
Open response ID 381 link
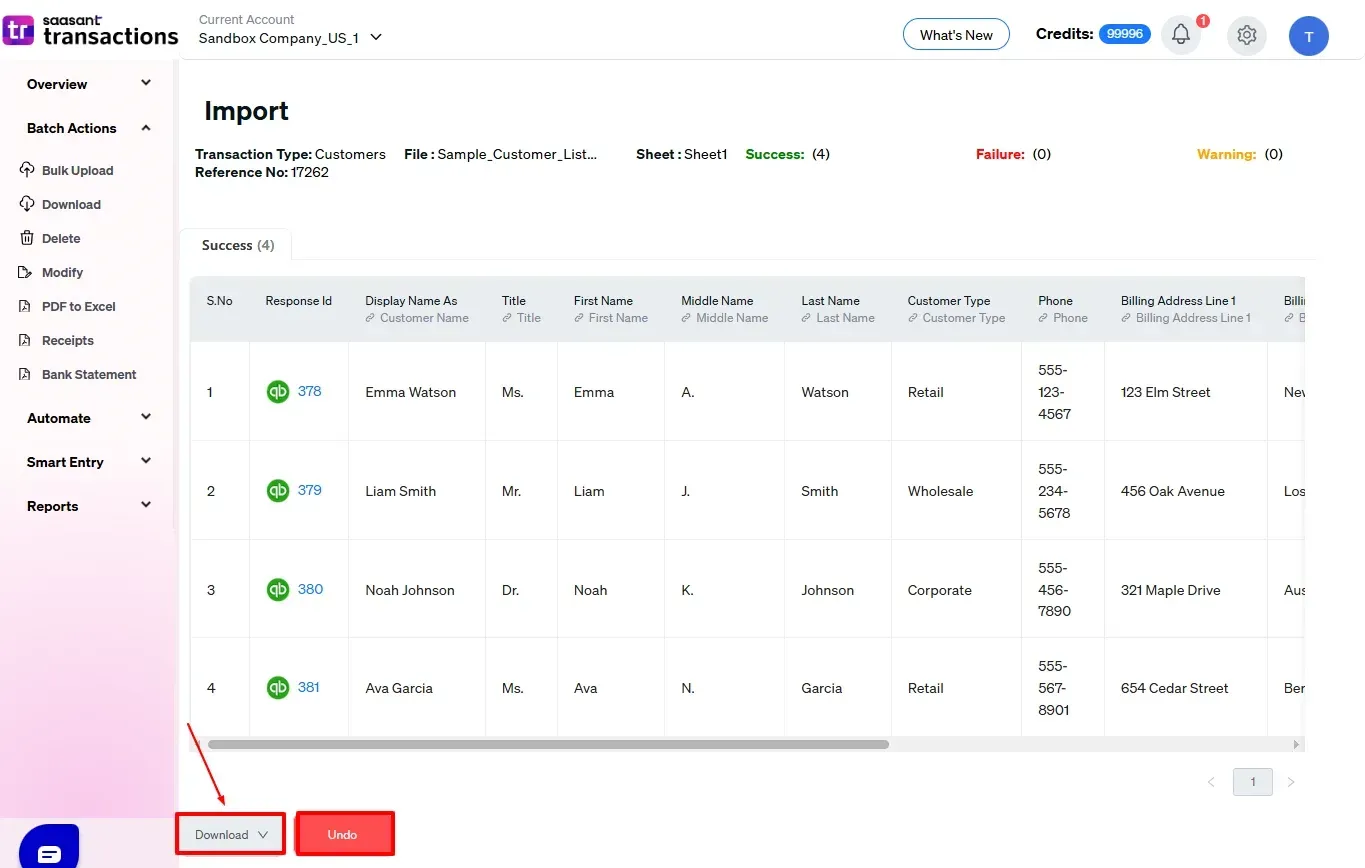click(x=309, y=687)
